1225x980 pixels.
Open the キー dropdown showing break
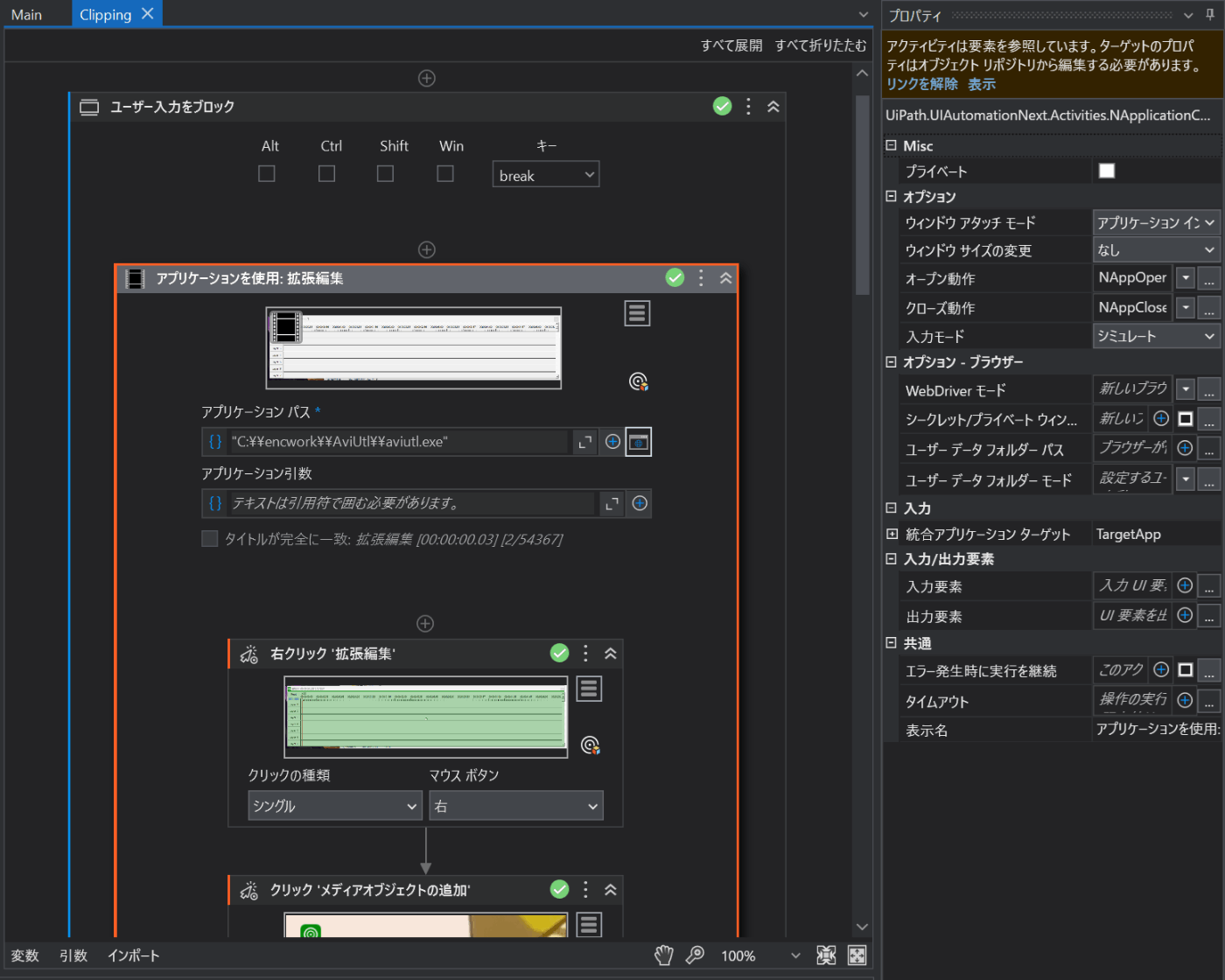[546, 175]
